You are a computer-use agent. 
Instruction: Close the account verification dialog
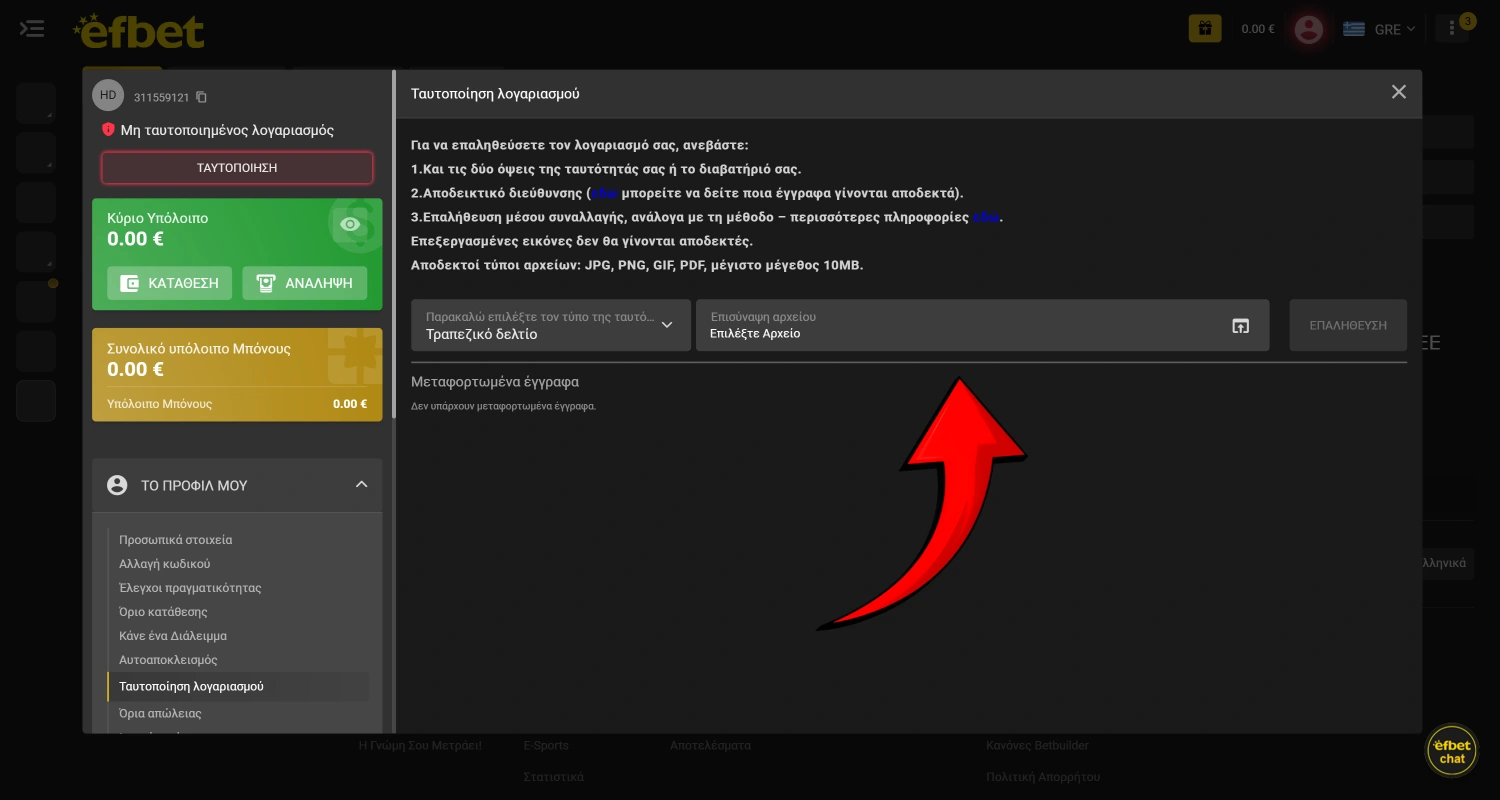(1398, 92)
